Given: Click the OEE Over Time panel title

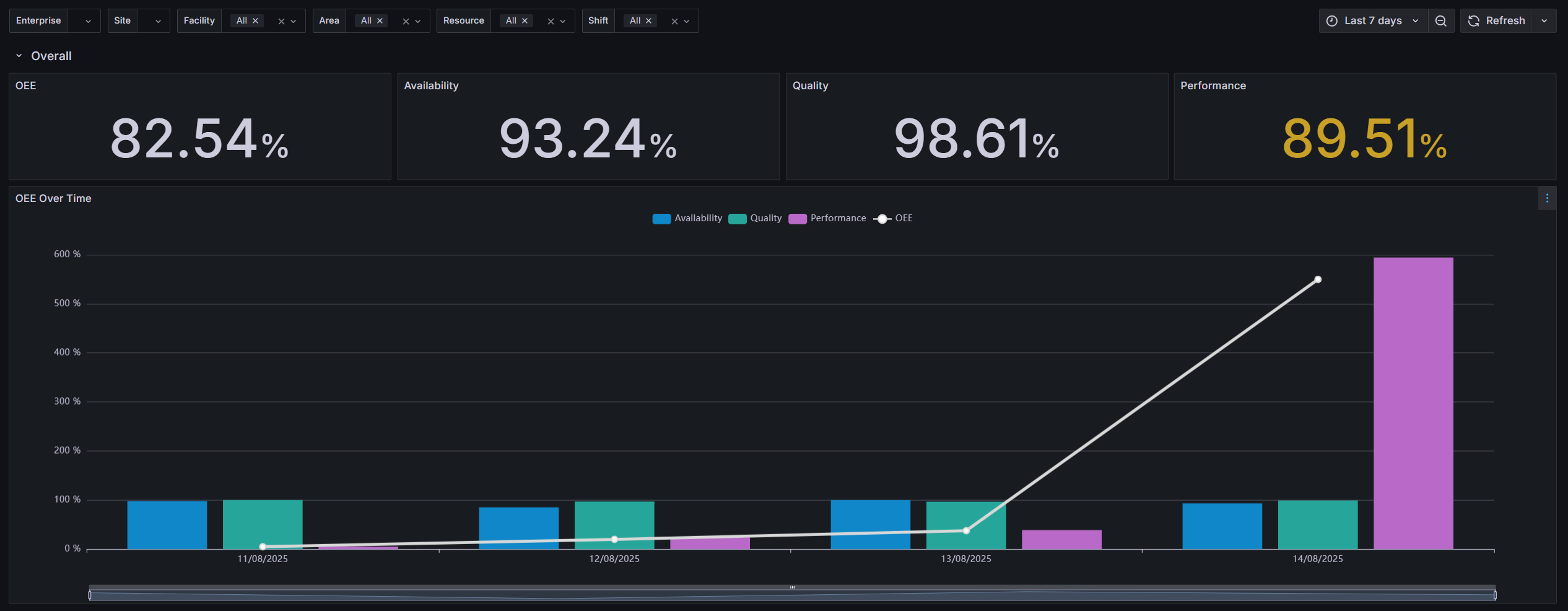Looking at the screenshot, I should coord(53,198).
